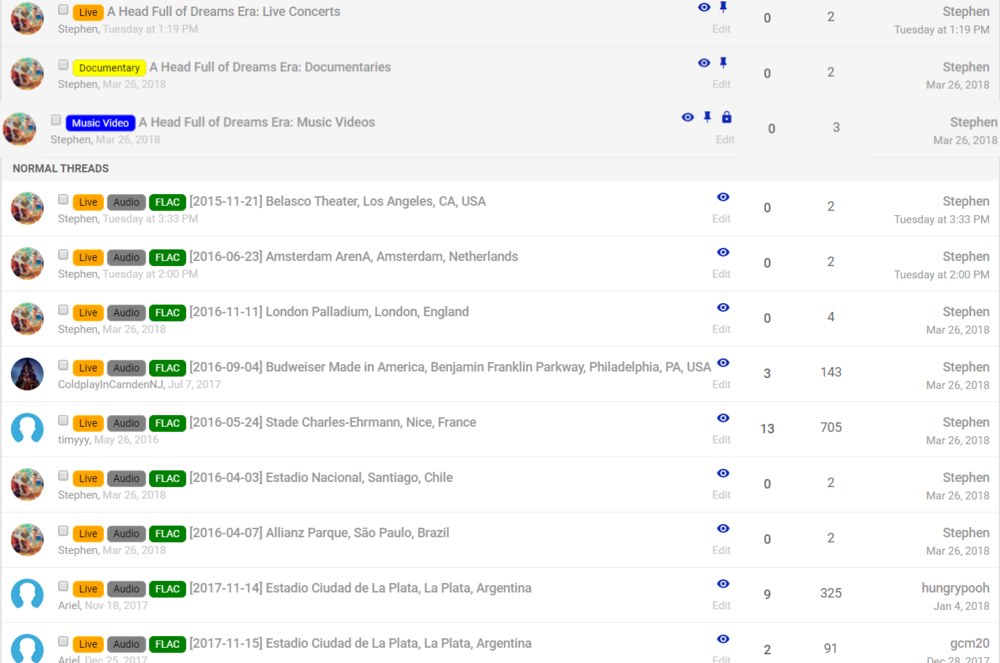Open timyyy author profile link
1000x663 pixels.
pos(74,440)
